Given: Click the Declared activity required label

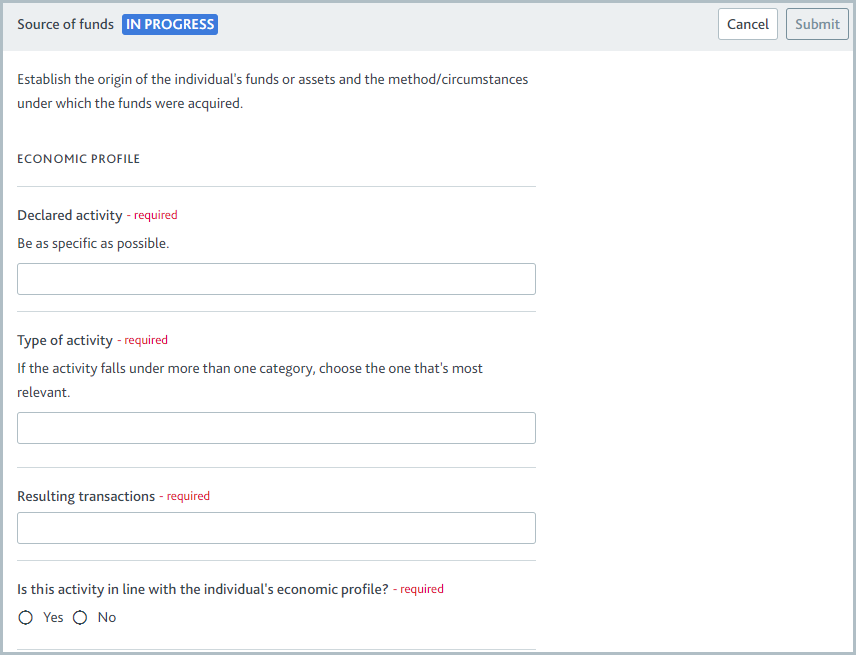Looking at the screenshot, I should pos(70,214).
